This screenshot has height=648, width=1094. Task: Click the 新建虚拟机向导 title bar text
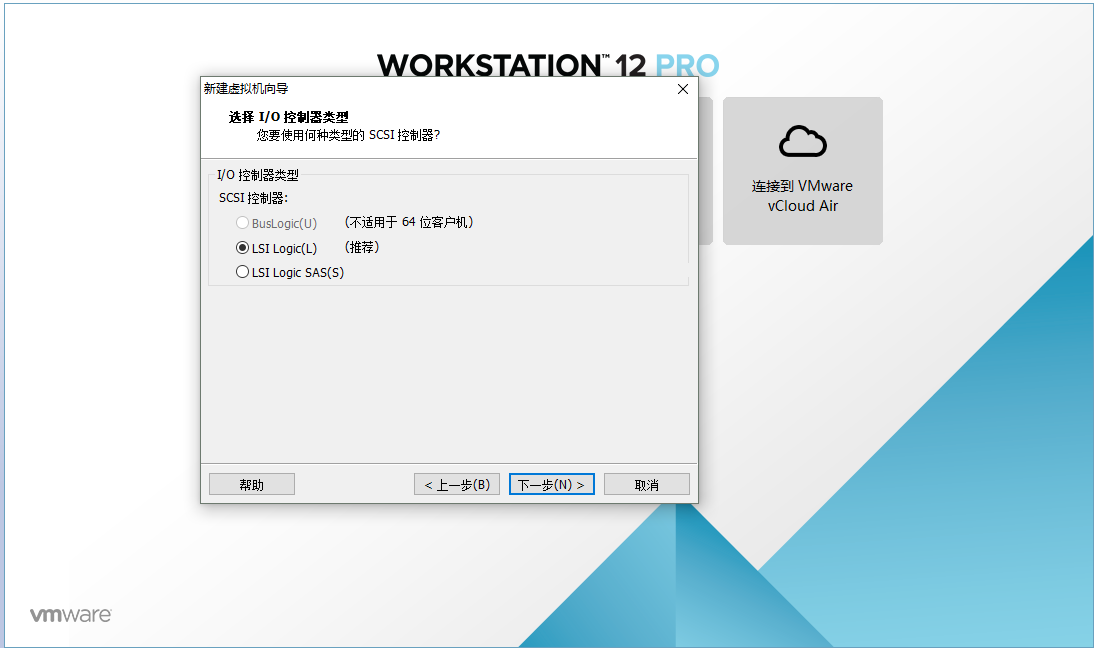pyautogui.click(x=246, y=89)
